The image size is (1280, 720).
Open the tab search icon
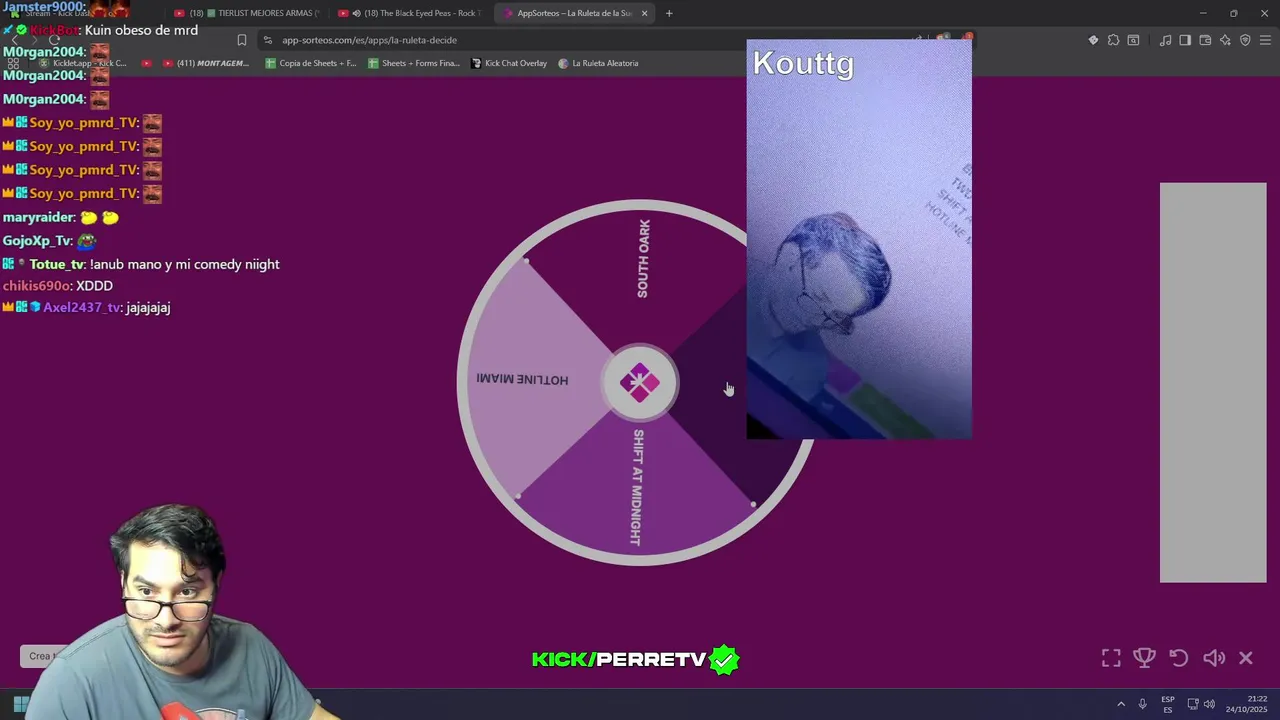pos(1133,40)
